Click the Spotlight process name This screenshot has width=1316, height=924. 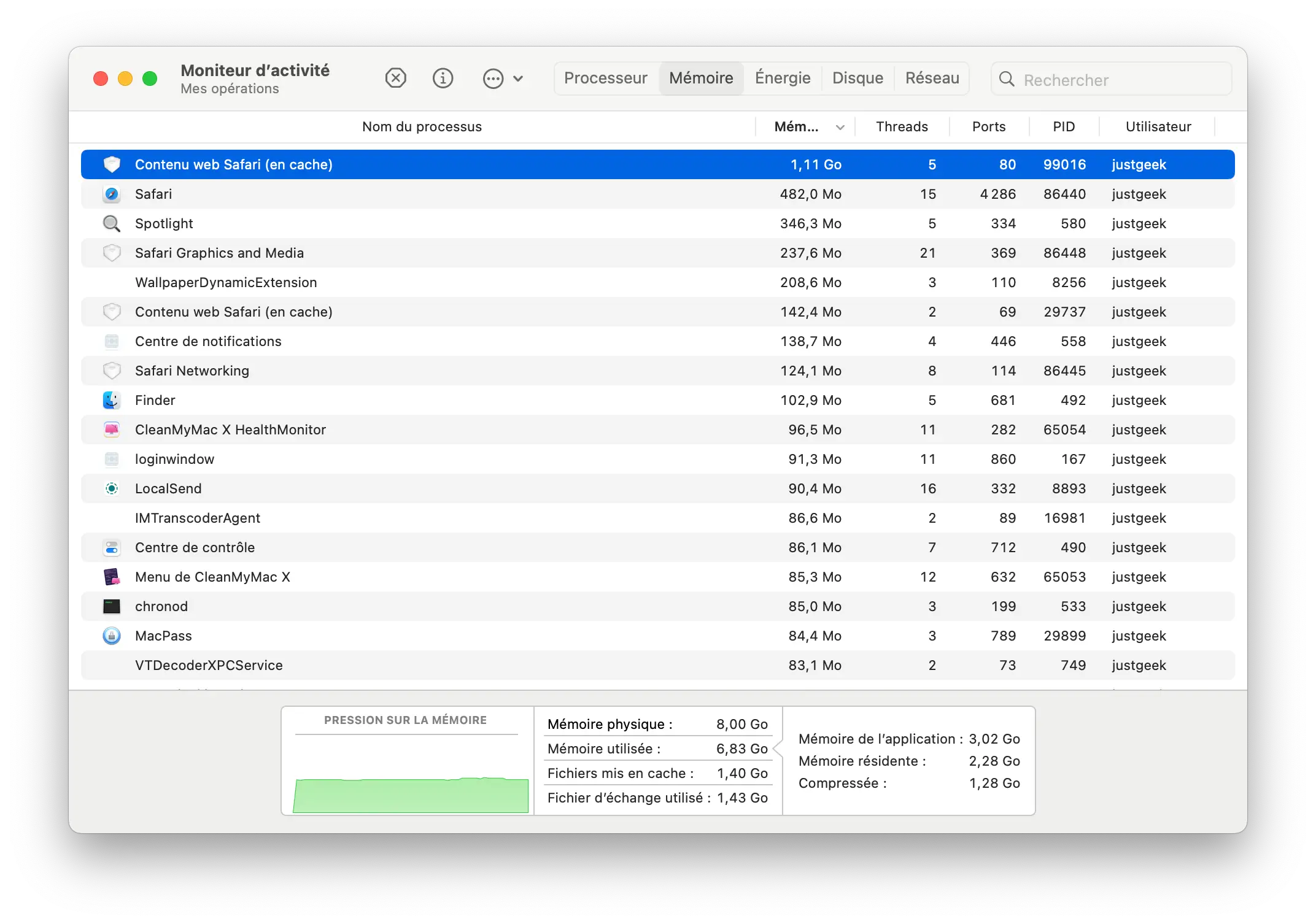(164, 223)
